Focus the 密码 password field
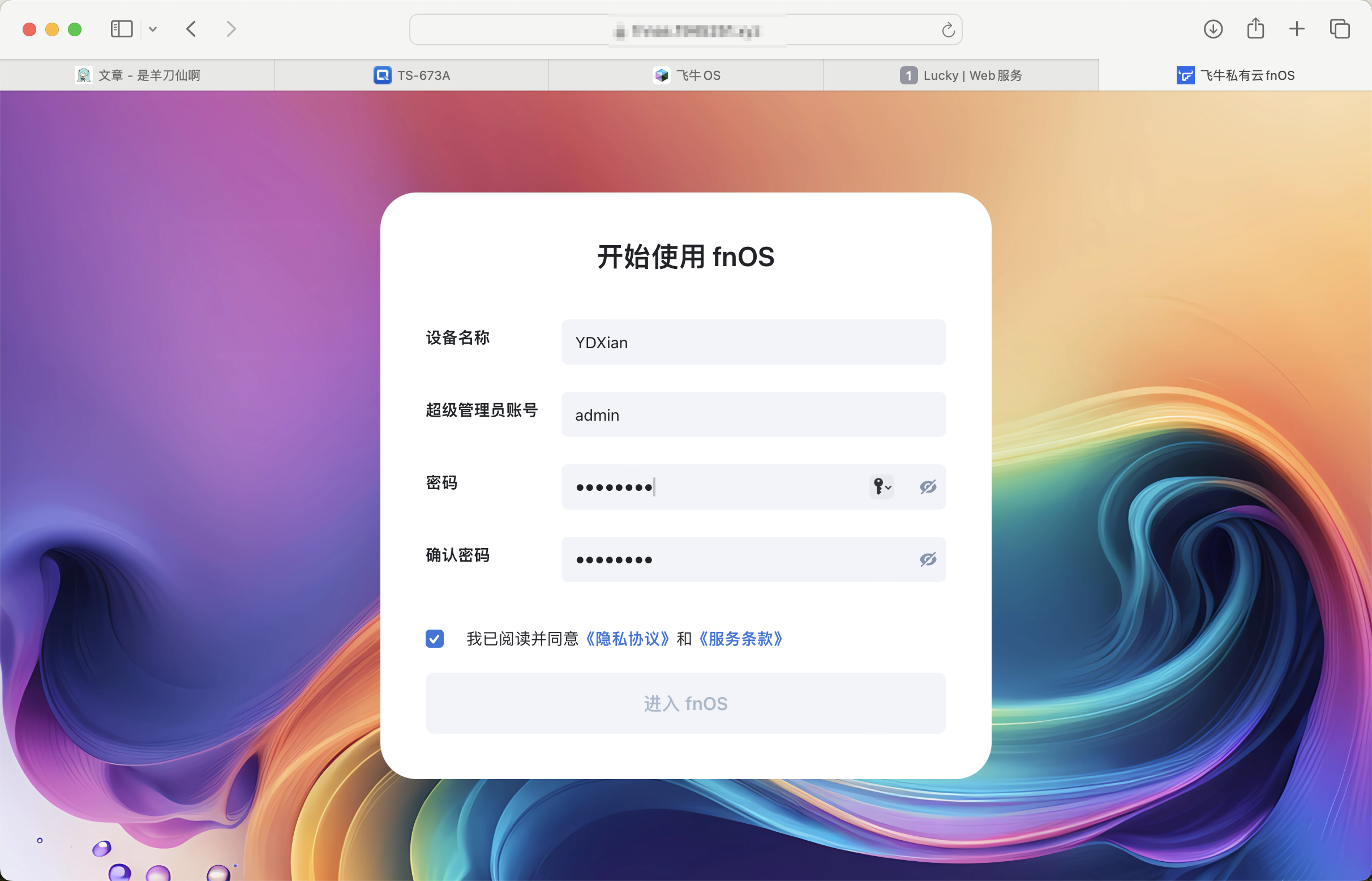Viewport: 1372px width, 881px height. (x=753, y=487)
